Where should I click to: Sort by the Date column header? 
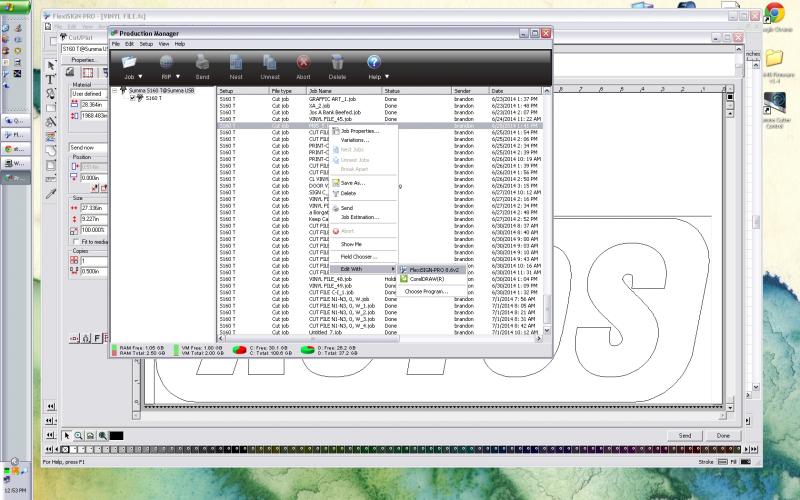515,91
